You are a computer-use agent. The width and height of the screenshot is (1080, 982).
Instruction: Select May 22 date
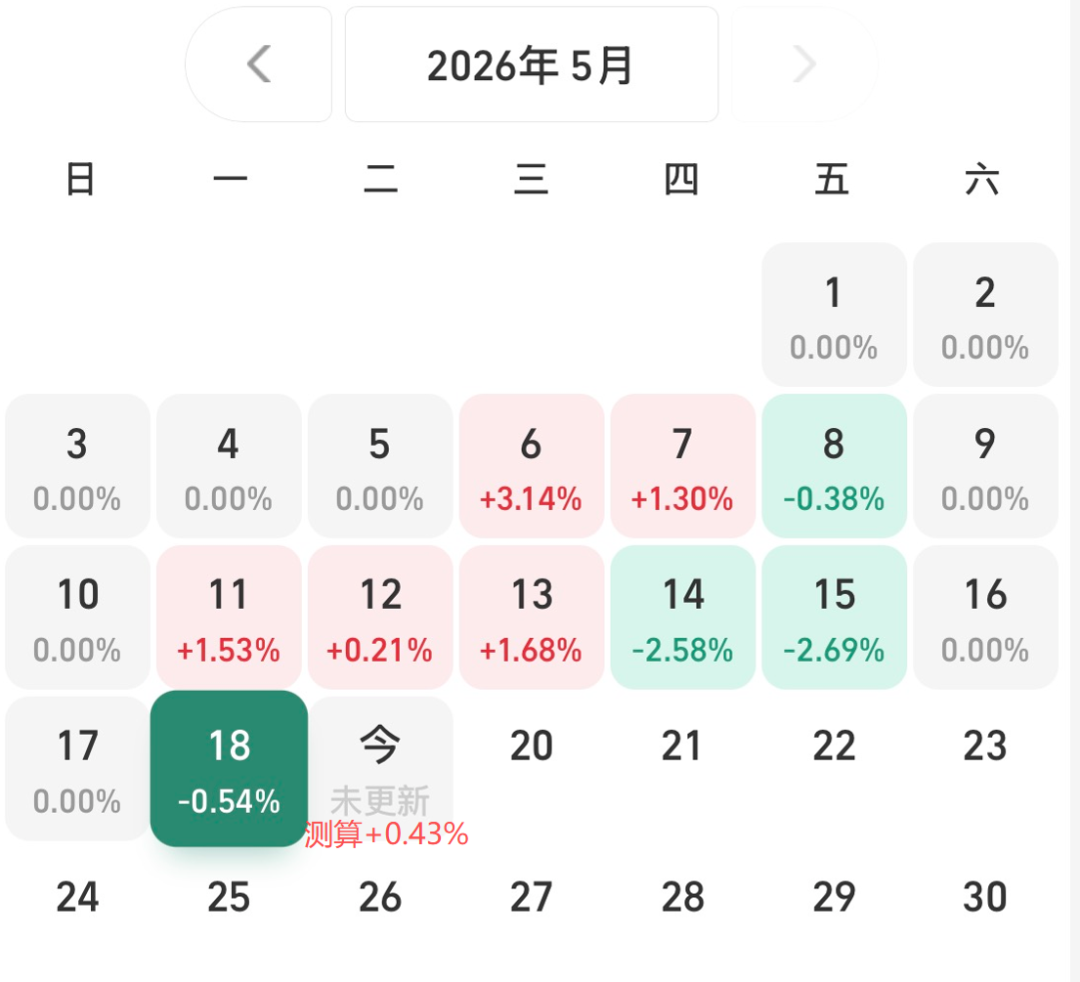click(x=834, y=746)
